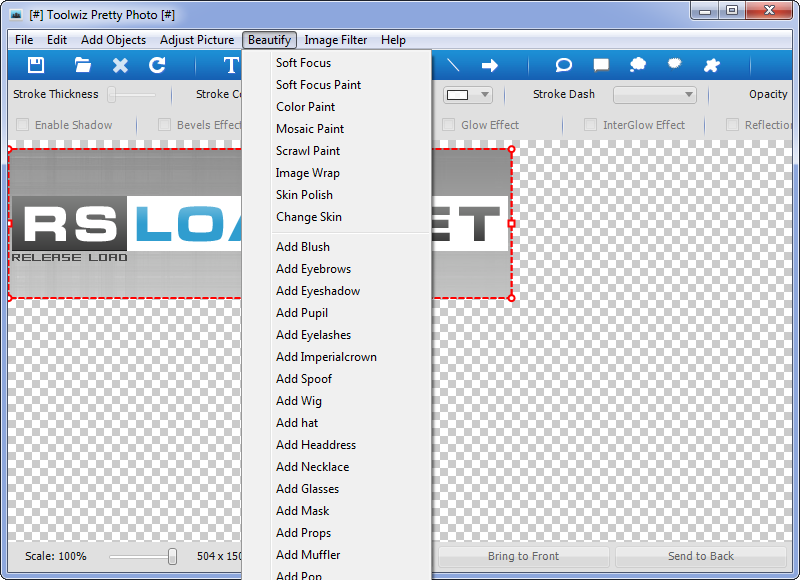
Task: Click the Toolwiz Pretty Photo title bar icon
Action: (x=16, y=14)
